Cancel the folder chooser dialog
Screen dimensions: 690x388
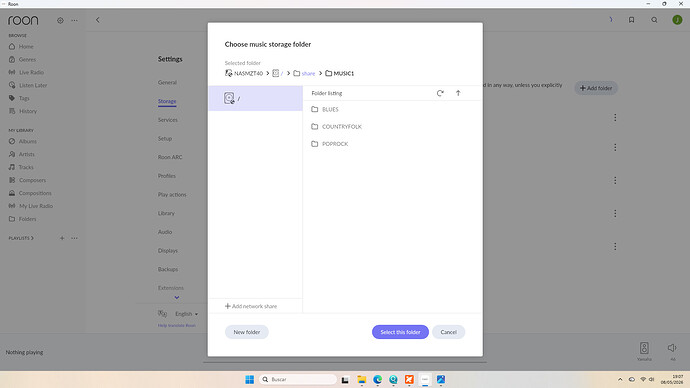click(x=448, y=332)
